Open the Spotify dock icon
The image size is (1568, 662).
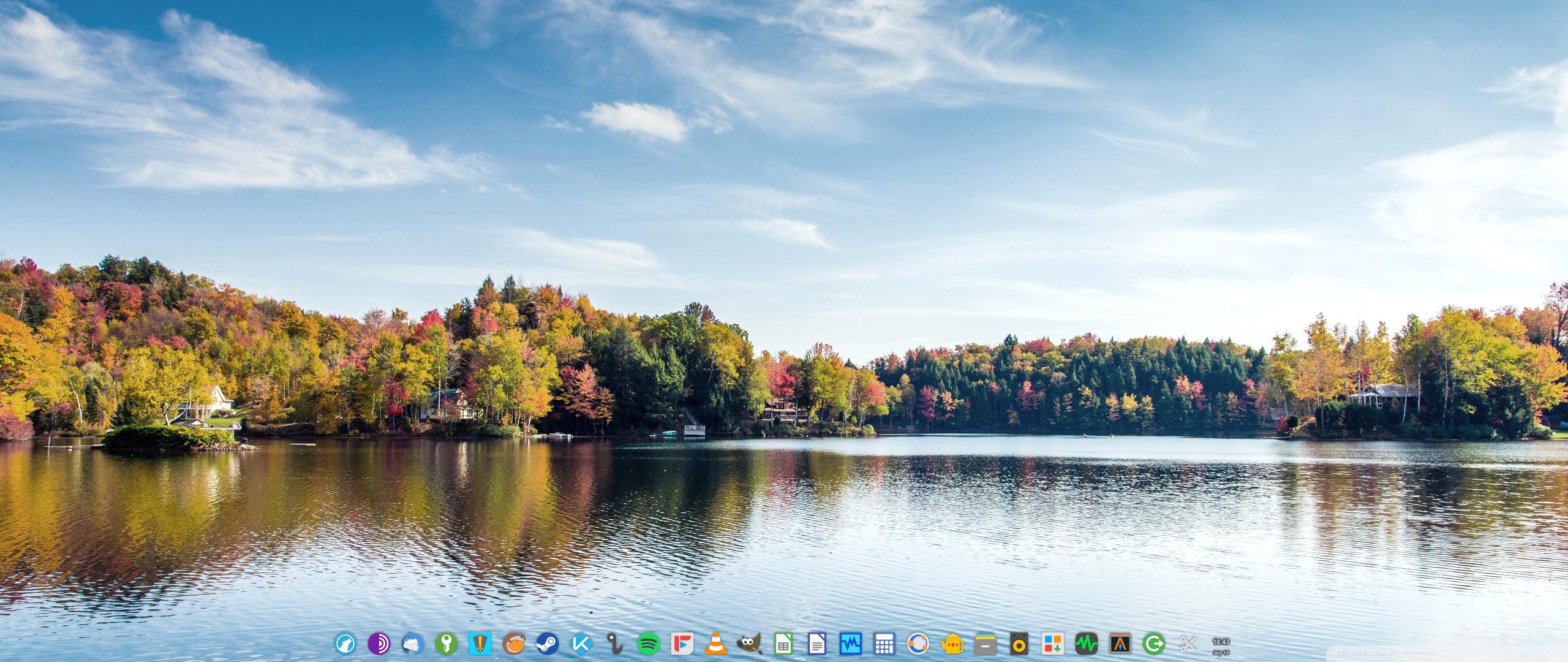tap(648, 644)
